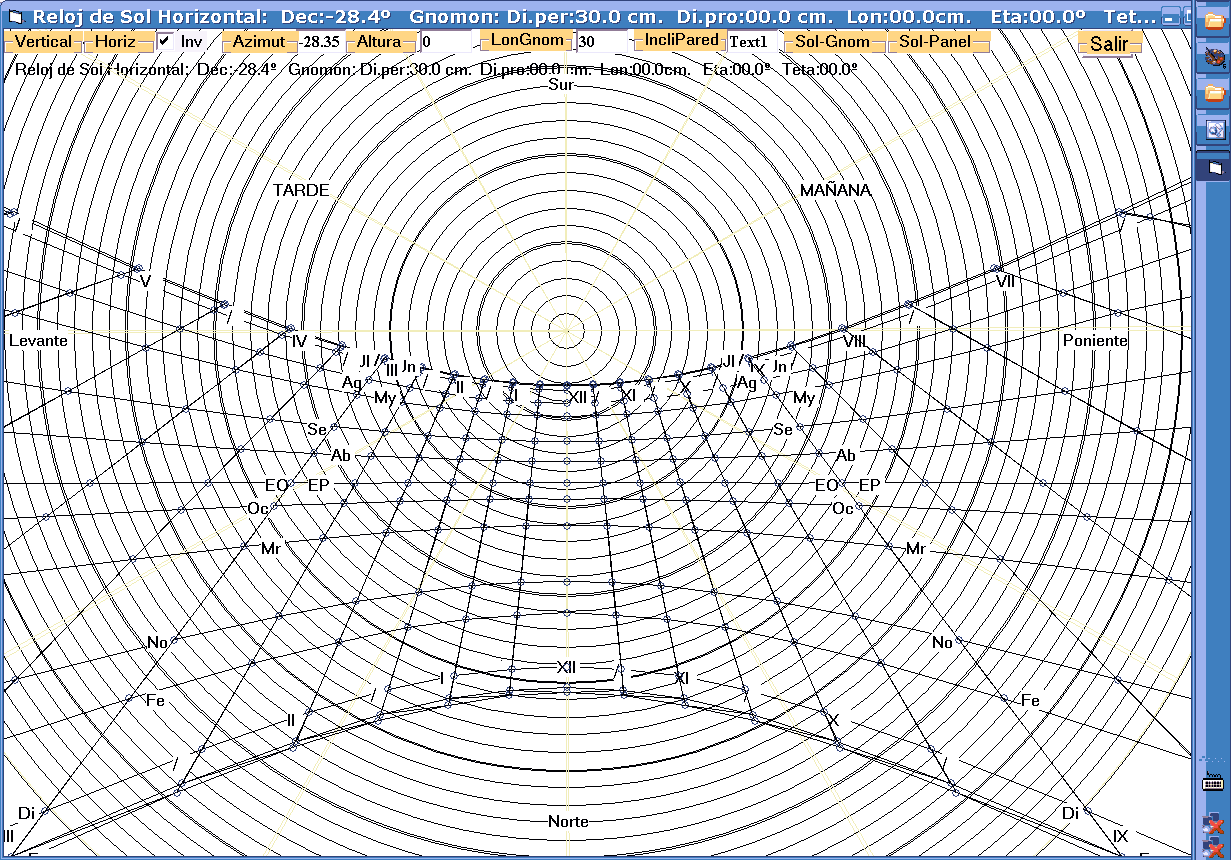1231x860 pixels.
Task: Click the Vertical sundial button
Action: 43,41
